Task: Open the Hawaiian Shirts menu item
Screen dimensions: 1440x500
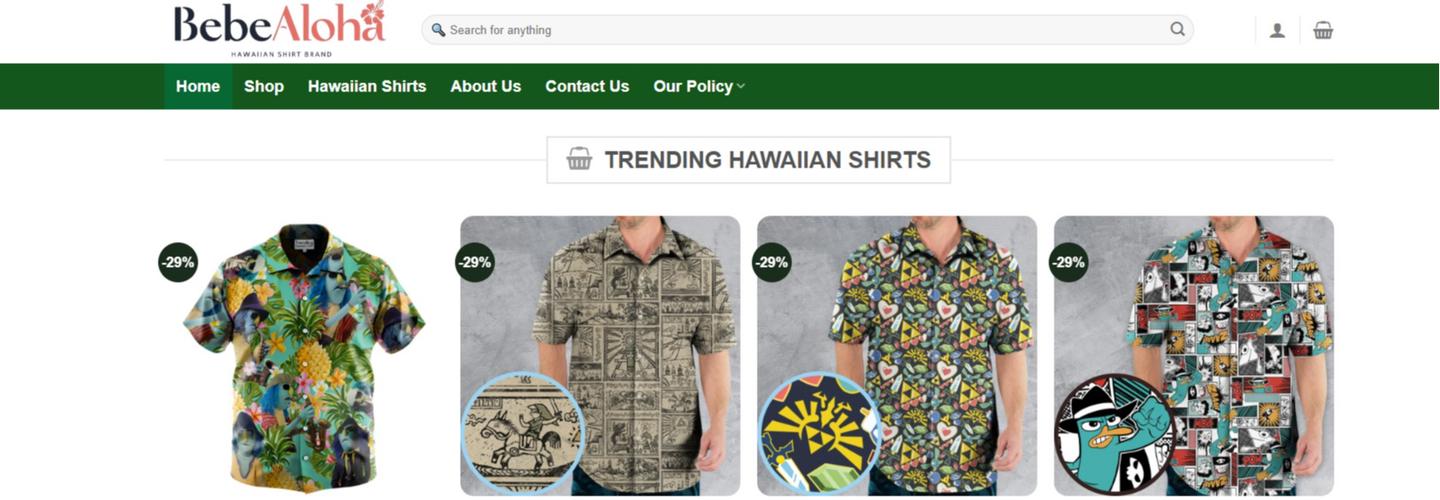Action: pos(367,87)
